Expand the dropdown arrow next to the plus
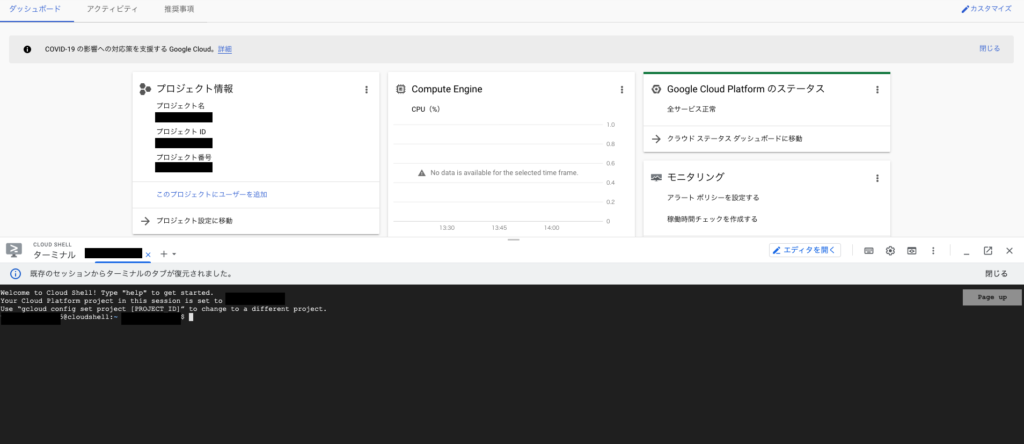The height and width of the screenshot is (444, 1024). (x=174, y=254)
